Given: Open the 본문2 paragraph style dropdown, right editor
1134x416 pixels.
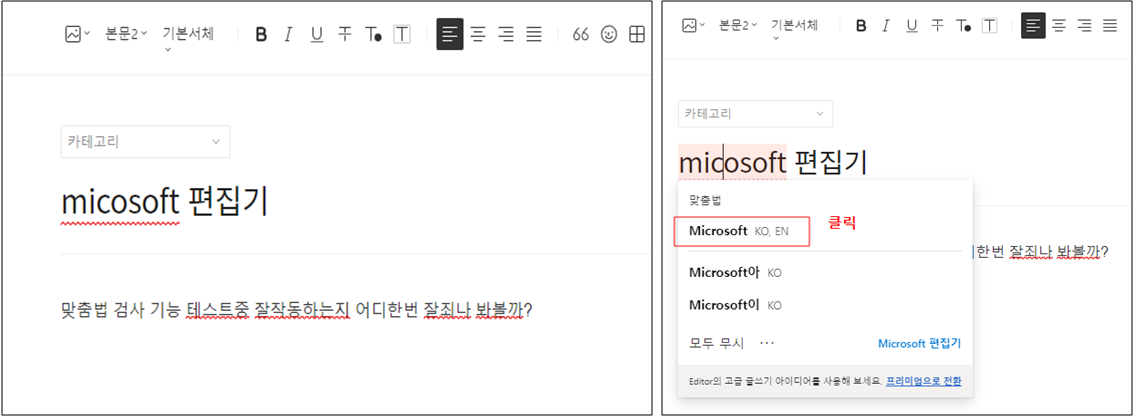Looking at the screenshot, I should click(738, 25).
